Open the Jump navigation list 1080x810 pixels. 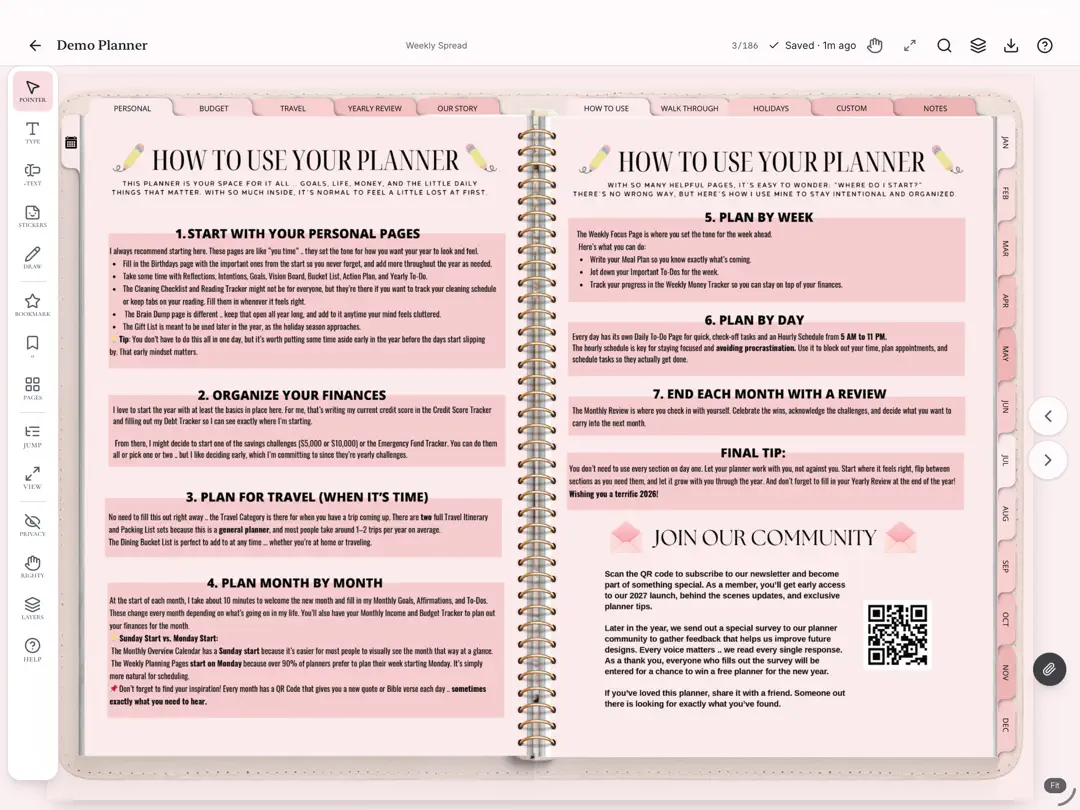(x=32, y=436)
